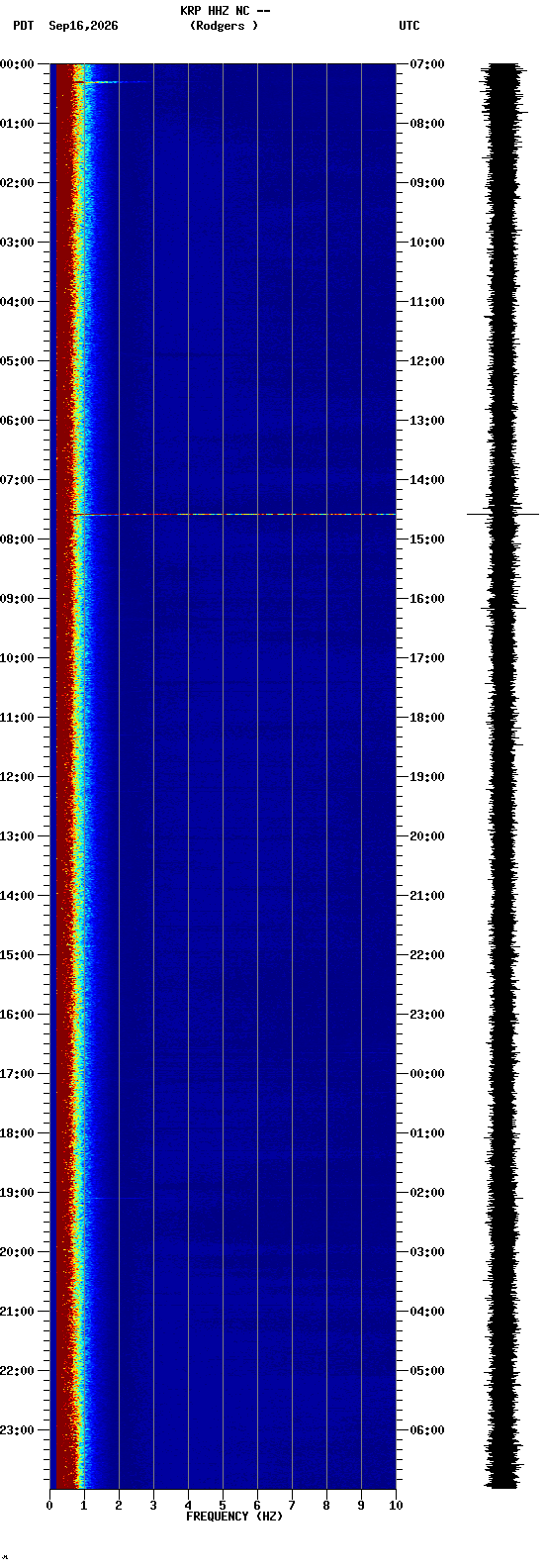The height and width of the screenshot is (1568, 546).
Task: Pick the 16:00 label on the UTC axis
Action: [427, 599]
